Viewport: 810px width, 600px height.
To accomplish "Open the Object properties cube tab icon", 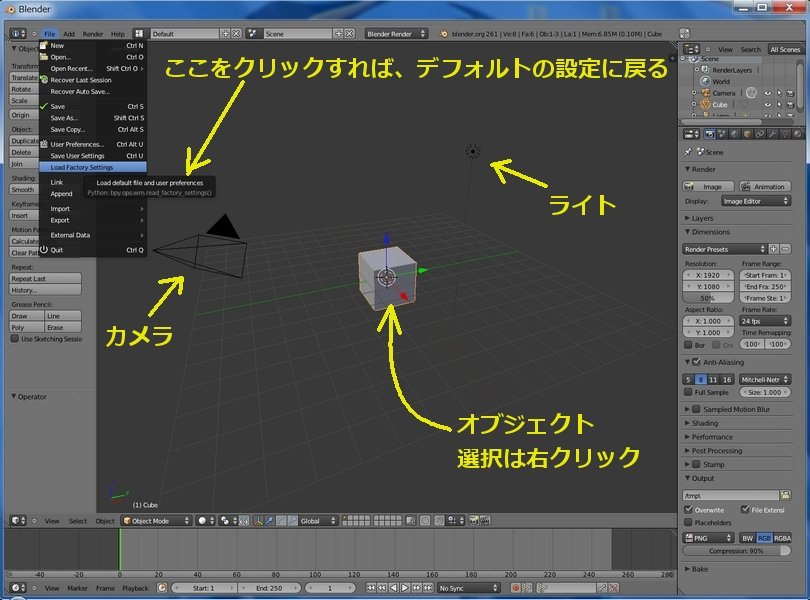I will pyautogui.click(x=747, y=134).
